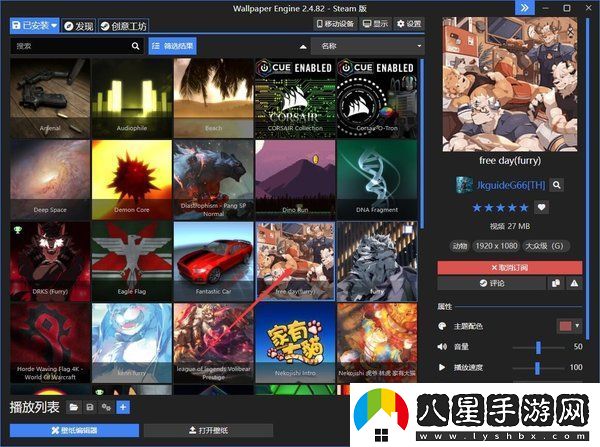Screen dimensions: 600x447
Task: Select the Beach wallpaper
Action: (214, 98)
